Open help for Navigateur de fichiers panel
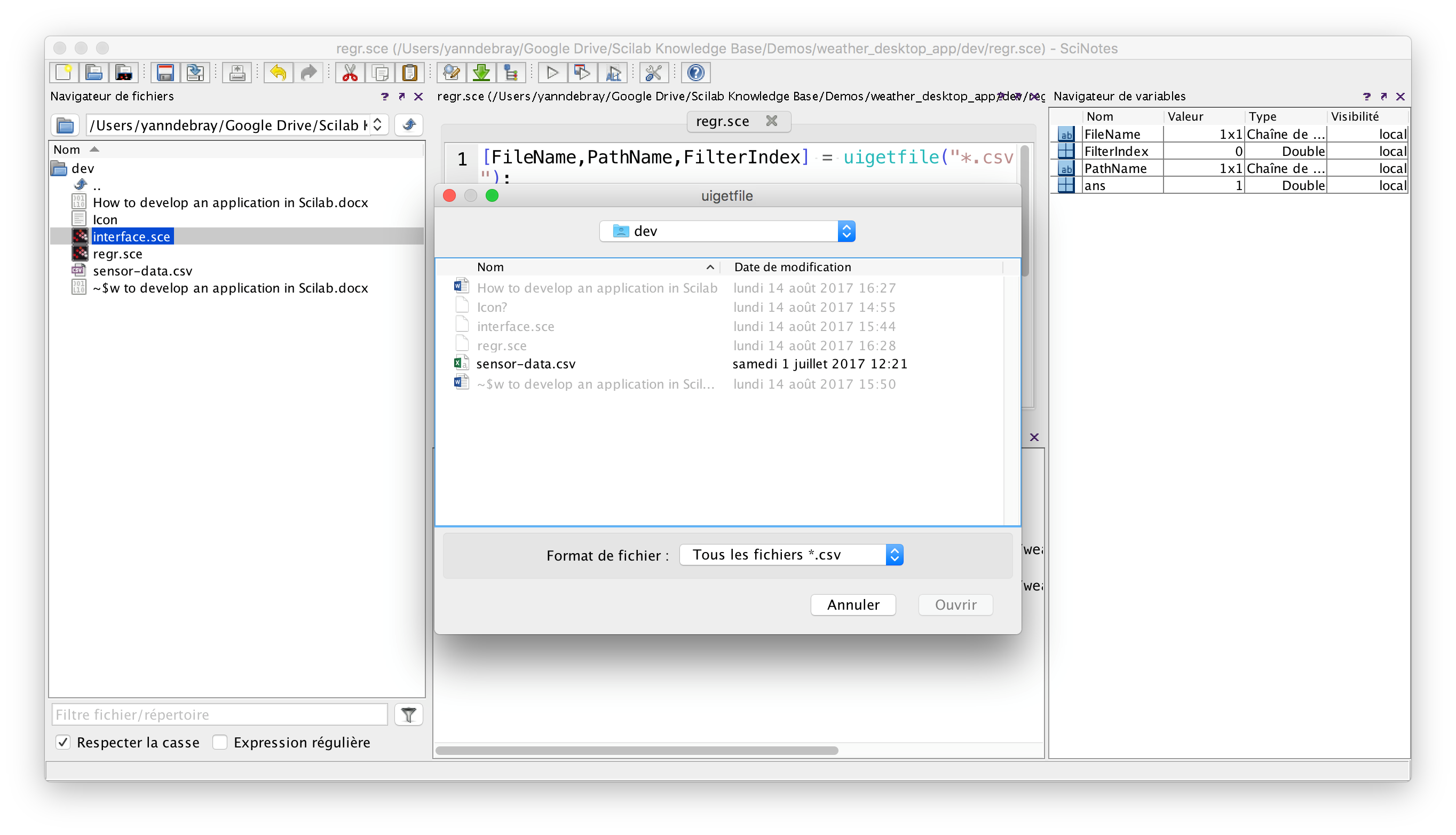This screenshot has width=1456, height=835. coord(385,96)
